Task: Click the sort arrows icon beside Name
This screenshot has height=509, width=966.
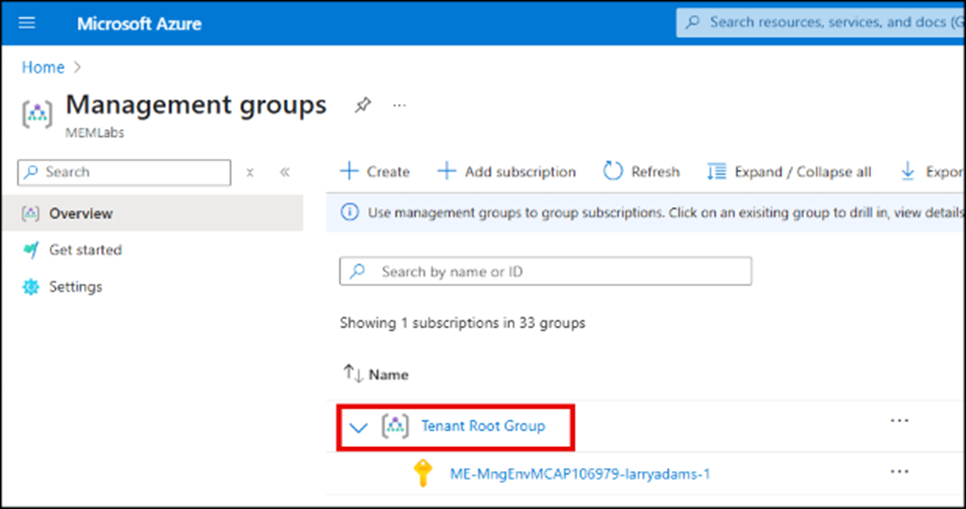Action: click(x=353, y=373)
